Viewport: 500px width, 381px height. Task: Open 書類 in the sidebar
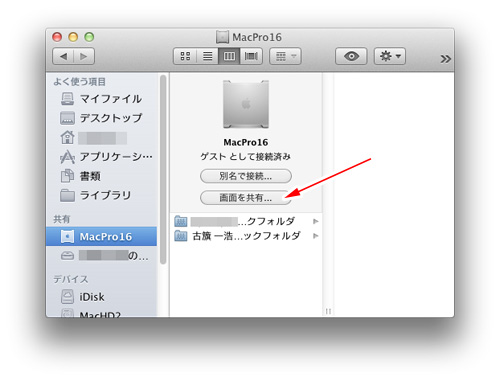[x=102, y=176]
